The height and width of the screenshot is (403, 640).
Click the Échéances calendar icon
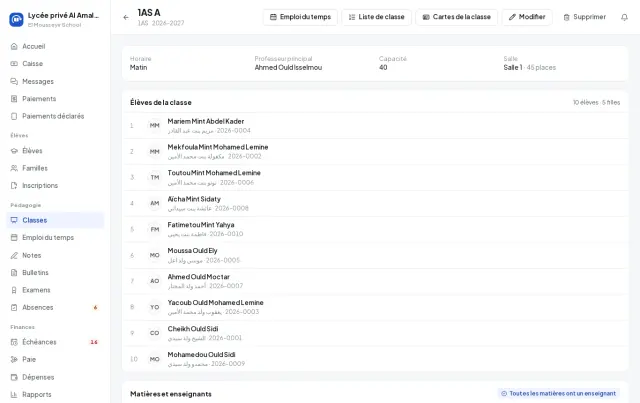pos(14,342)
